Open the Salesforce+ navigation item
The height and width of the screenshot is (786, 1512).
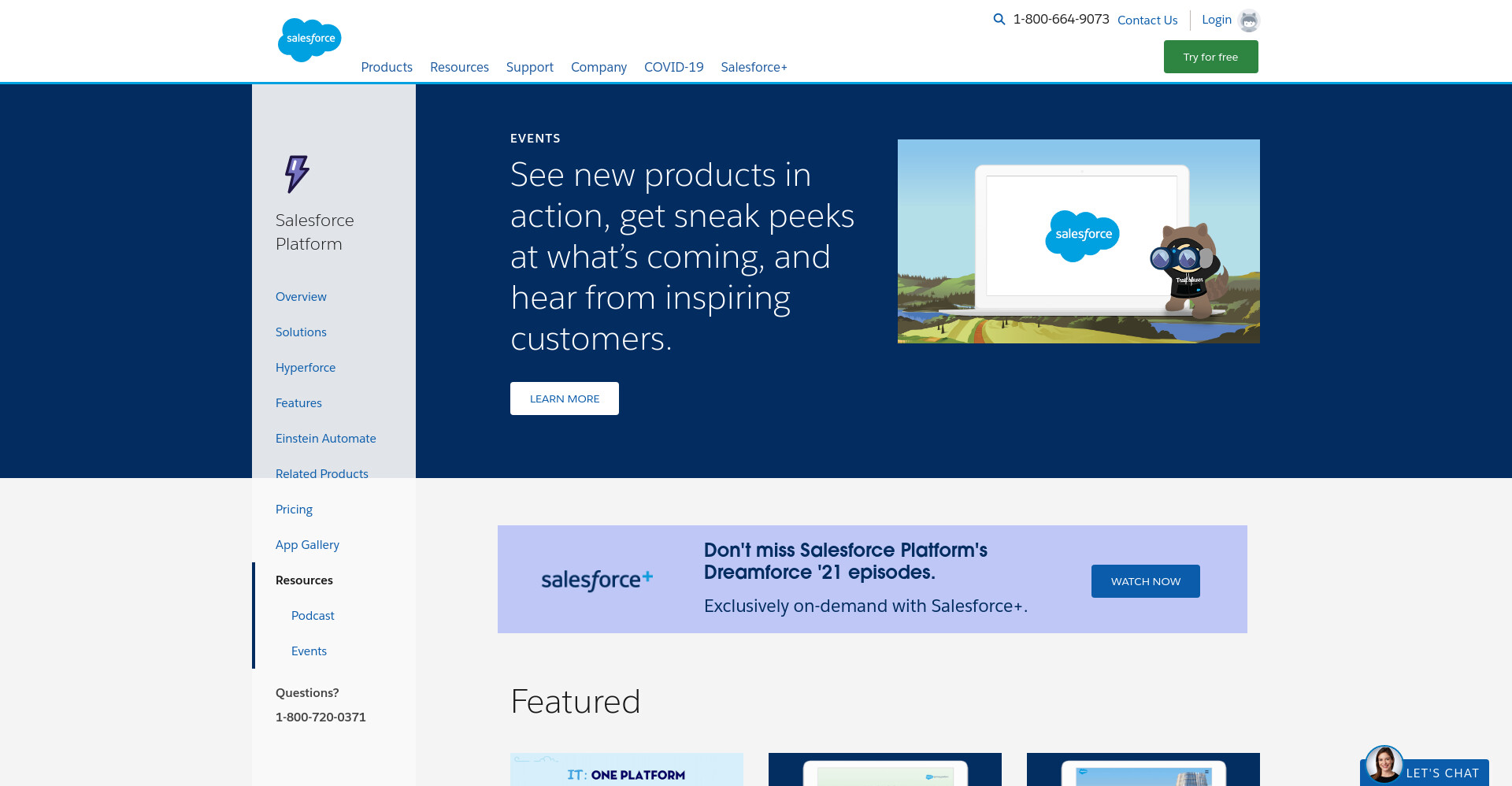click(x=754, y=67)
